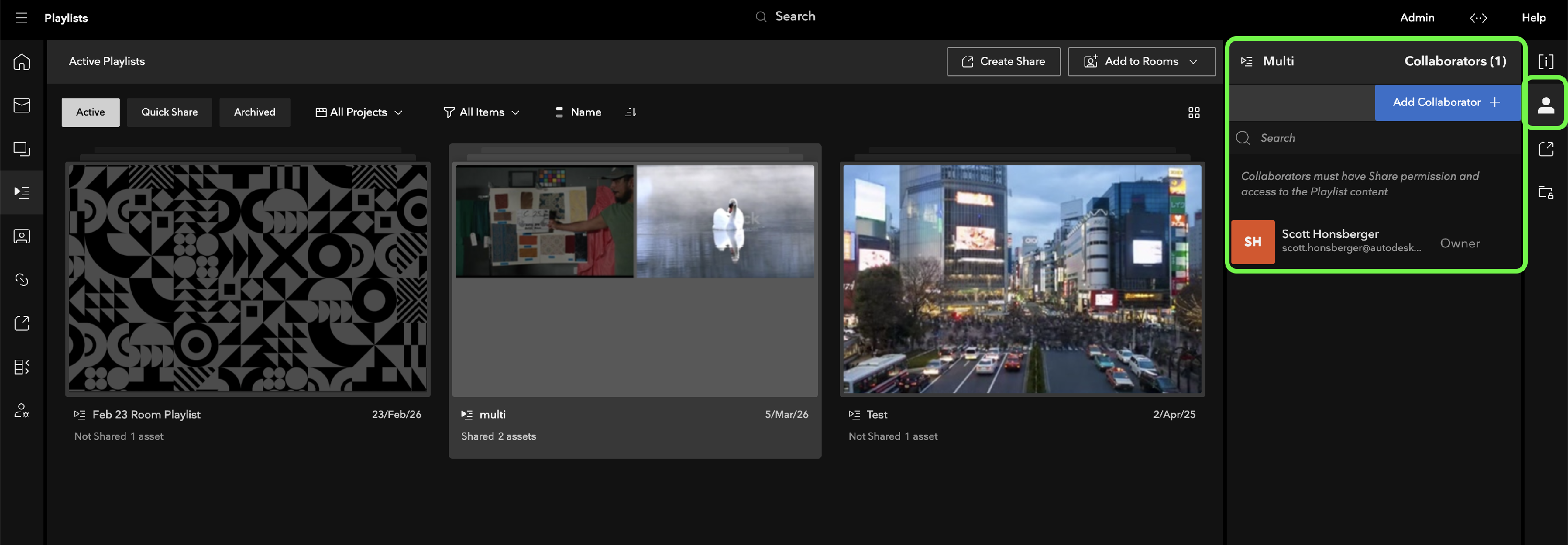Switch to the Archived tab

255,112
